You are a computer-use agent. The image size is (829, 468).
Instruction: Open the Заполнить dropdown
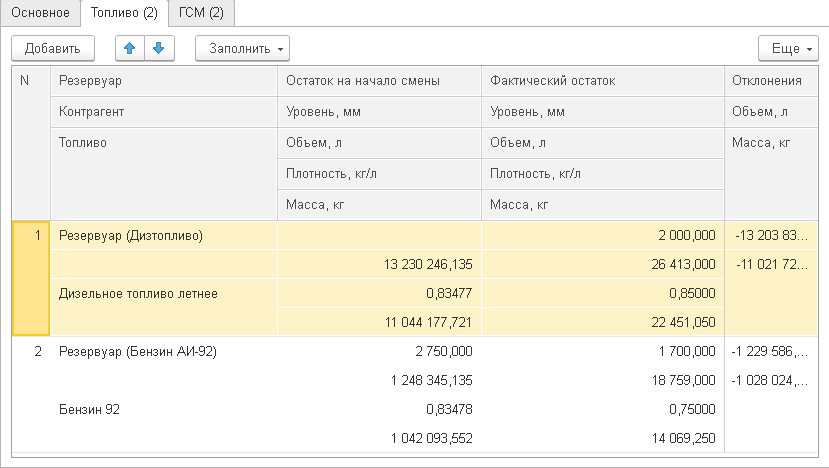click(x=243, y=47)
